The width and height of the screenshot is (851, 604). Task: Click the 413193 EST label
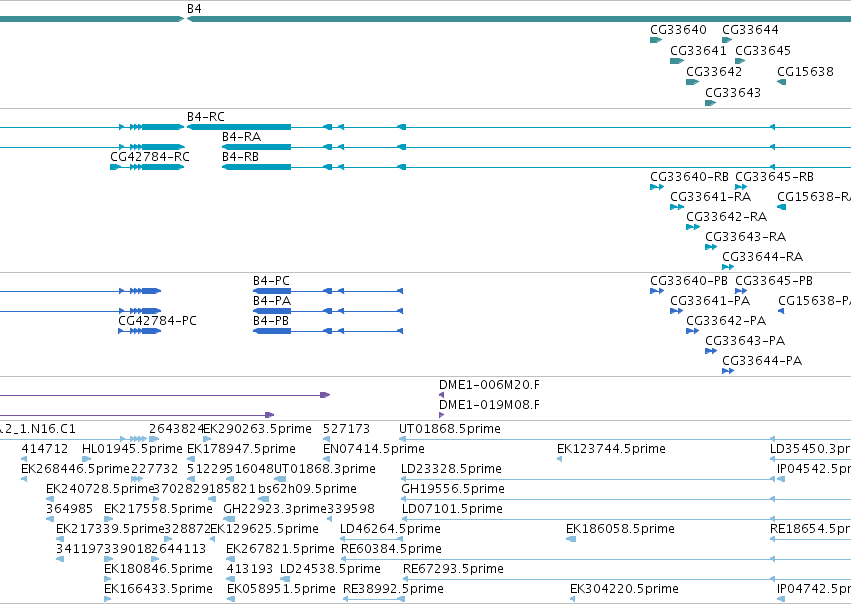[x=249, y=569]
